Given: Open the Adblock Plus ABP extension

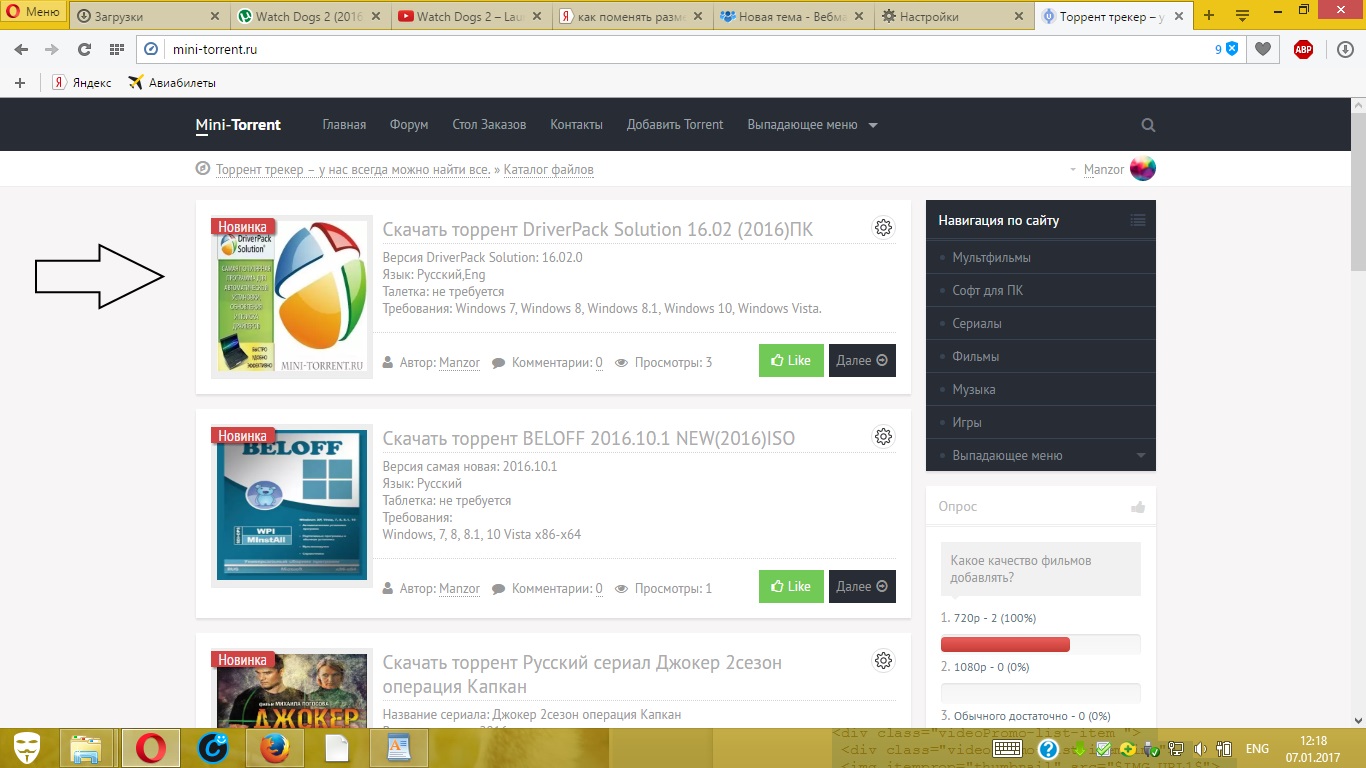Looking at the screenshot, I should click(1303, 49).
